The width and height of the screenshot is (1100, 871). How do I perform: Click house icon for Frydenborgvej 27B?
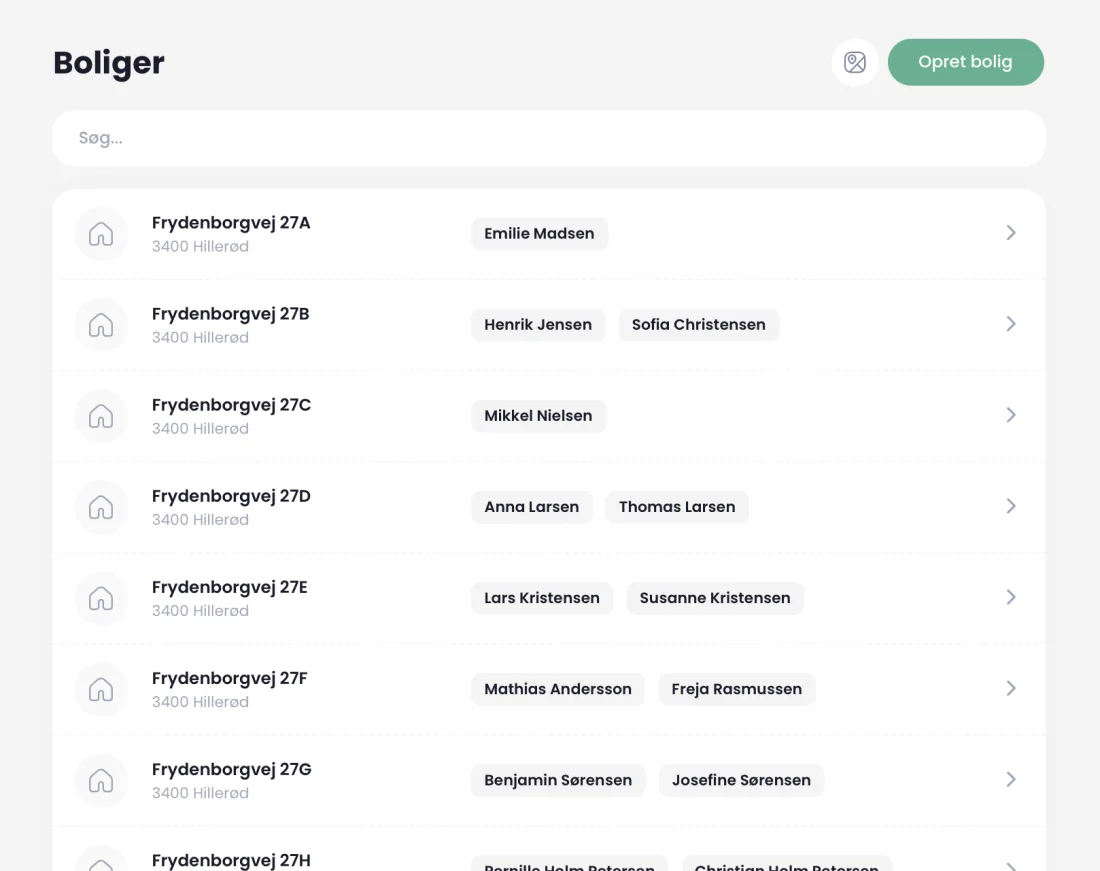[x=101, y=325]
